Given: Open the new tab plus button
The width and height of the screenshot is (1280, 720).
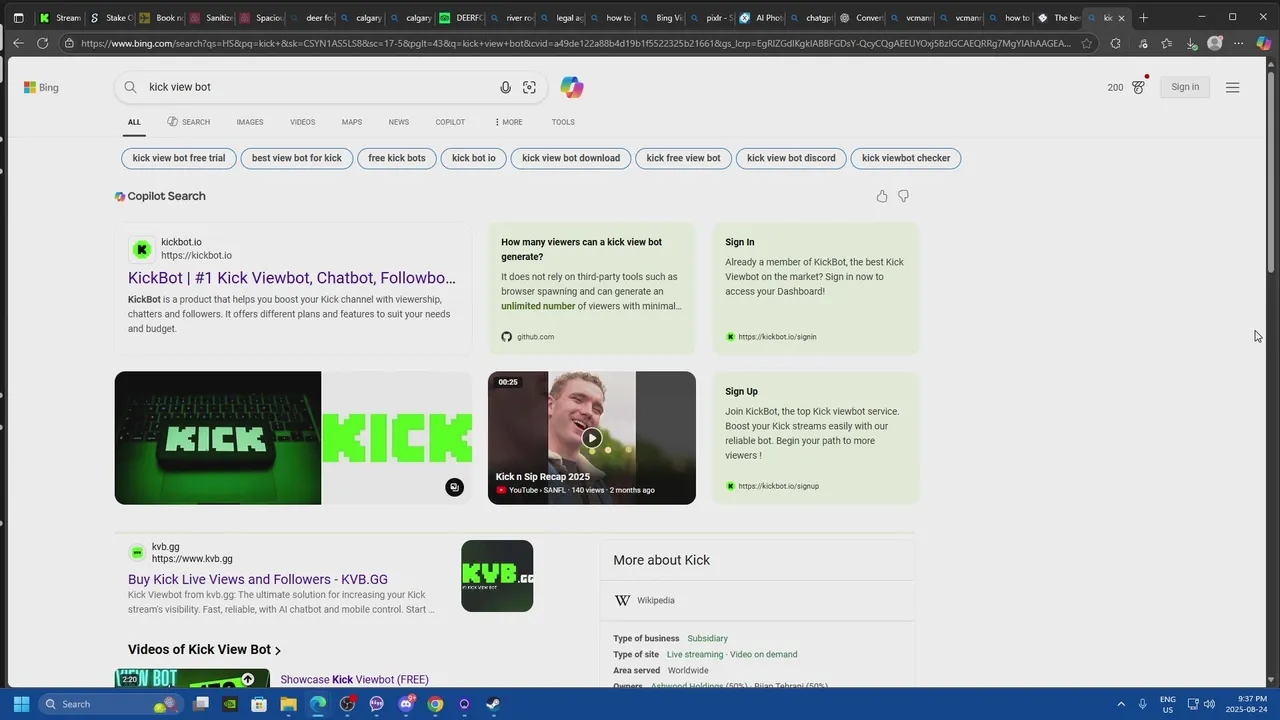Looking at the screenshot, I should [1143, 17].
